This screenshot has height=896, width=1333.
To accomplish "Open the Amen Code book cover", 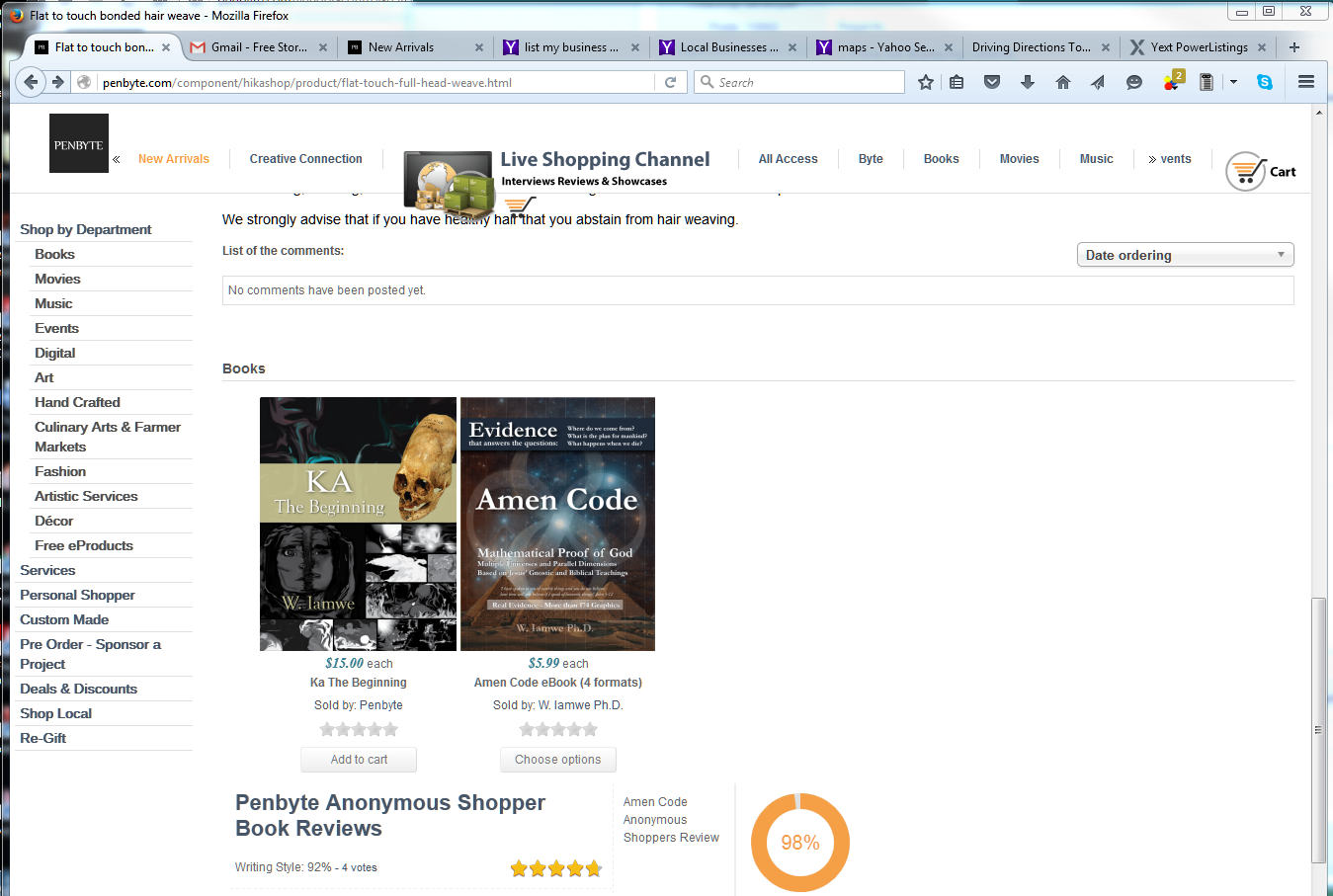I will click(557, 524).
